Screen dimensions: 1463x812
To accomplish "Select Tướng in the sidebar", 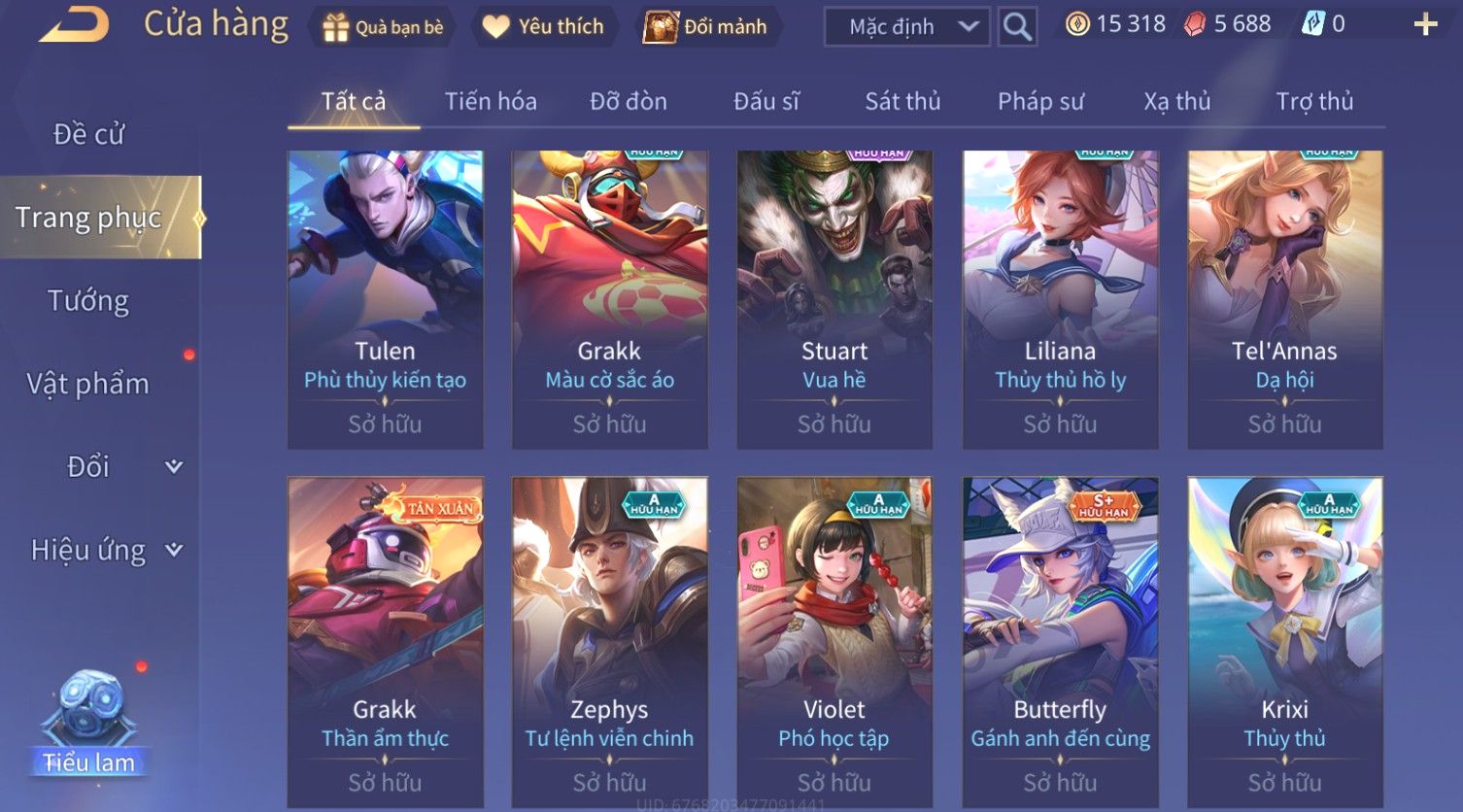I will 88,301.
